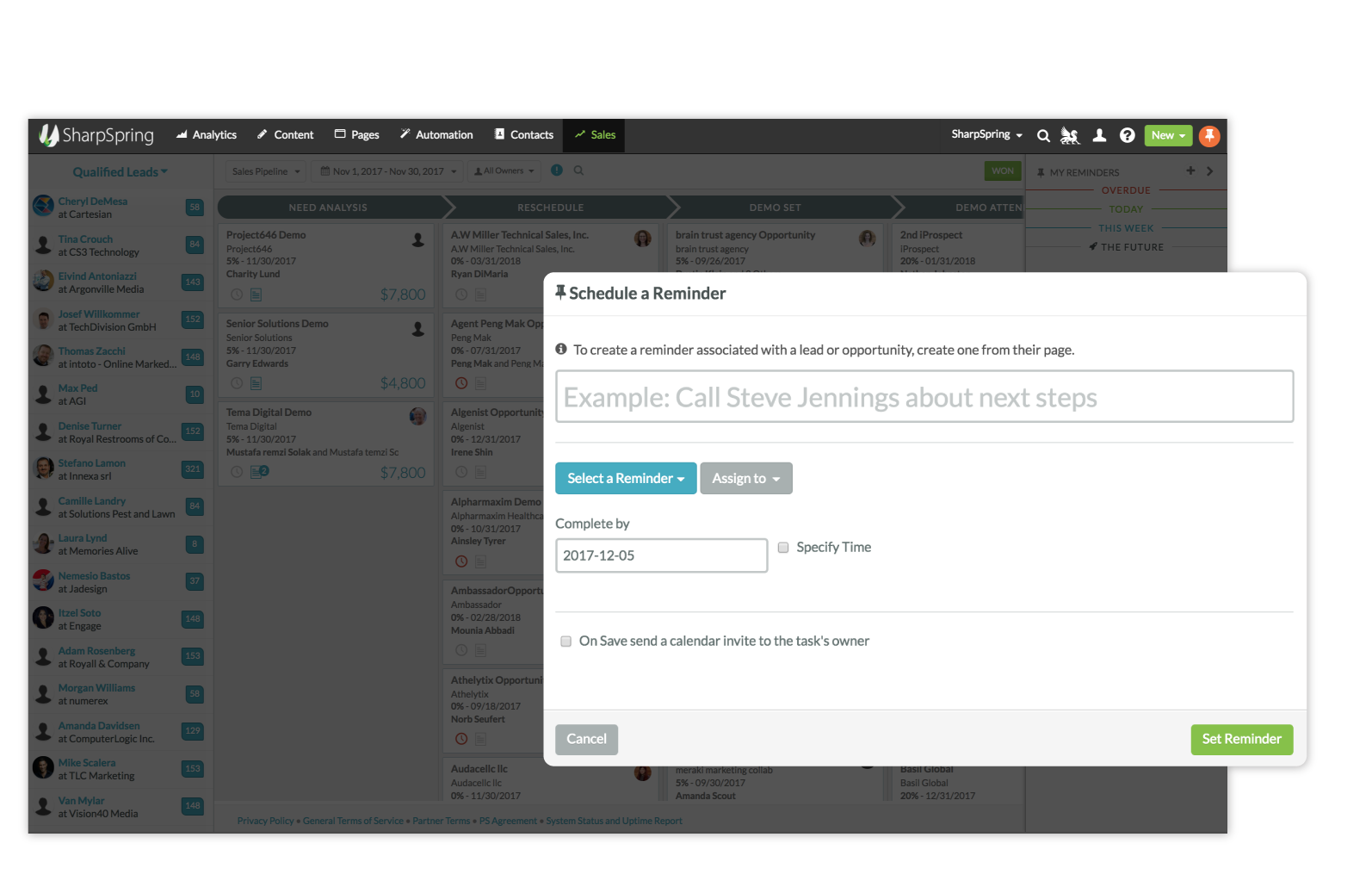Click the clock icon on Project646 Demo card
Viewport: 1372px width, 887px height.
tap(237, 295)
